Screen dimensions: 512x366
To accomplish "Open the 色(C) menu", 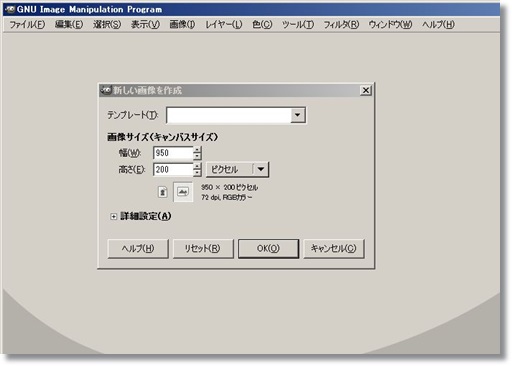I will tap(262, 24).
